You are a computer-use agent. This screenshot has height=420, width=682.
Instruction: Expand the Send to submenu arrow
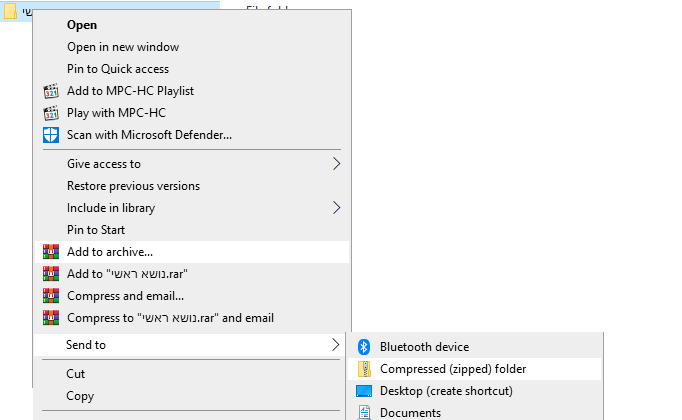pos(335,345)
